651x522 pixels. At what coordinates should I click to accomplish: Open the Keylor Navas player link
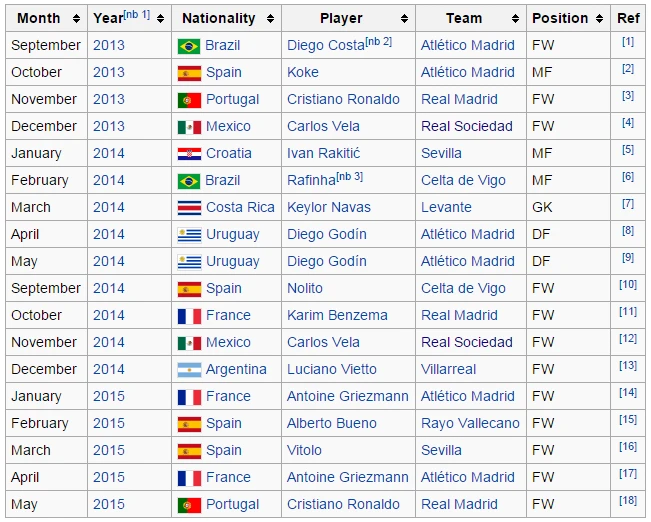328,208
